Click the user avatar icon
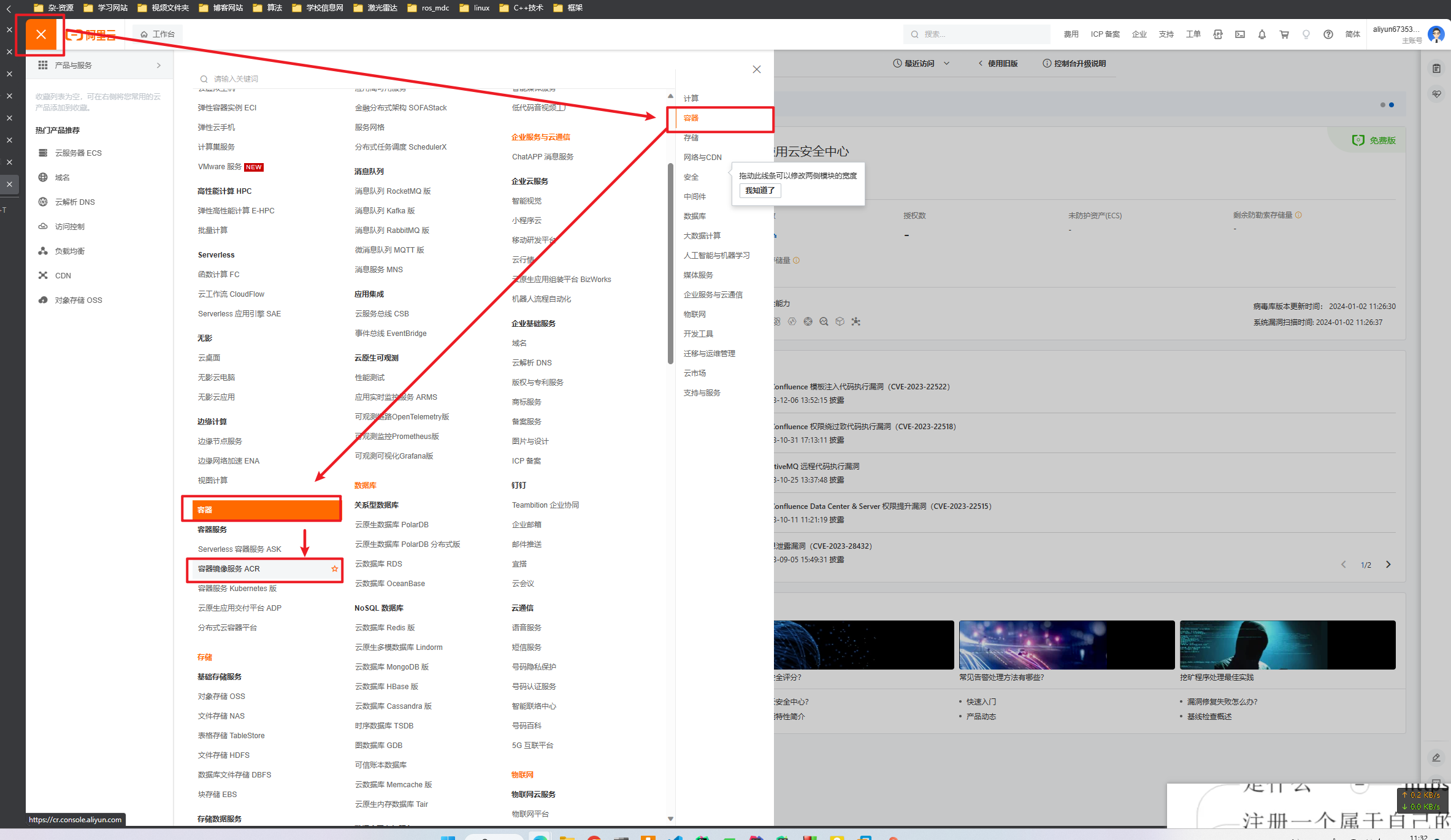1451x840 pixels. (1435, 34)
